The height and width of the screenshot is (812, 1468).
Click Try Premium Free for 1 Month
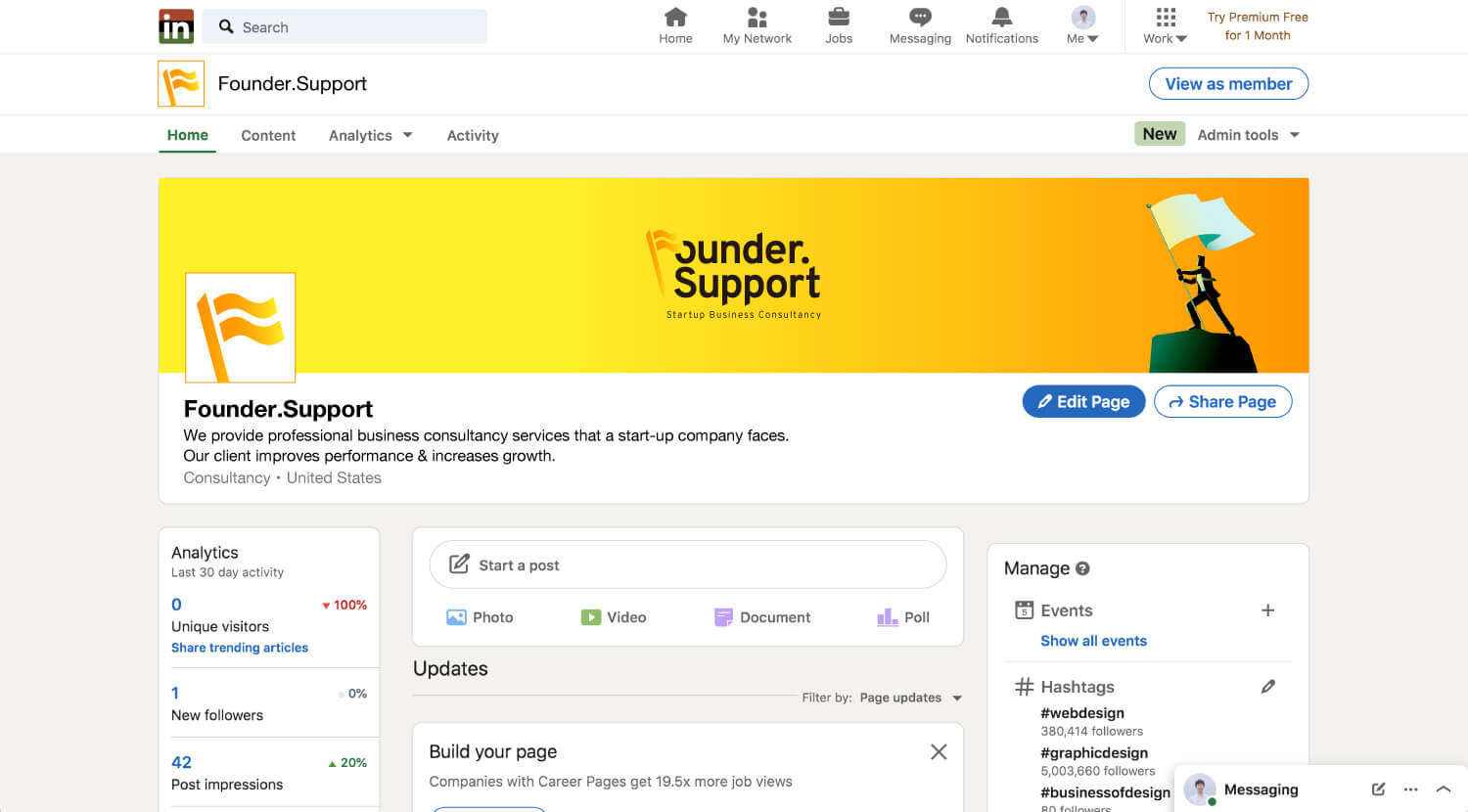[1258, 26]
